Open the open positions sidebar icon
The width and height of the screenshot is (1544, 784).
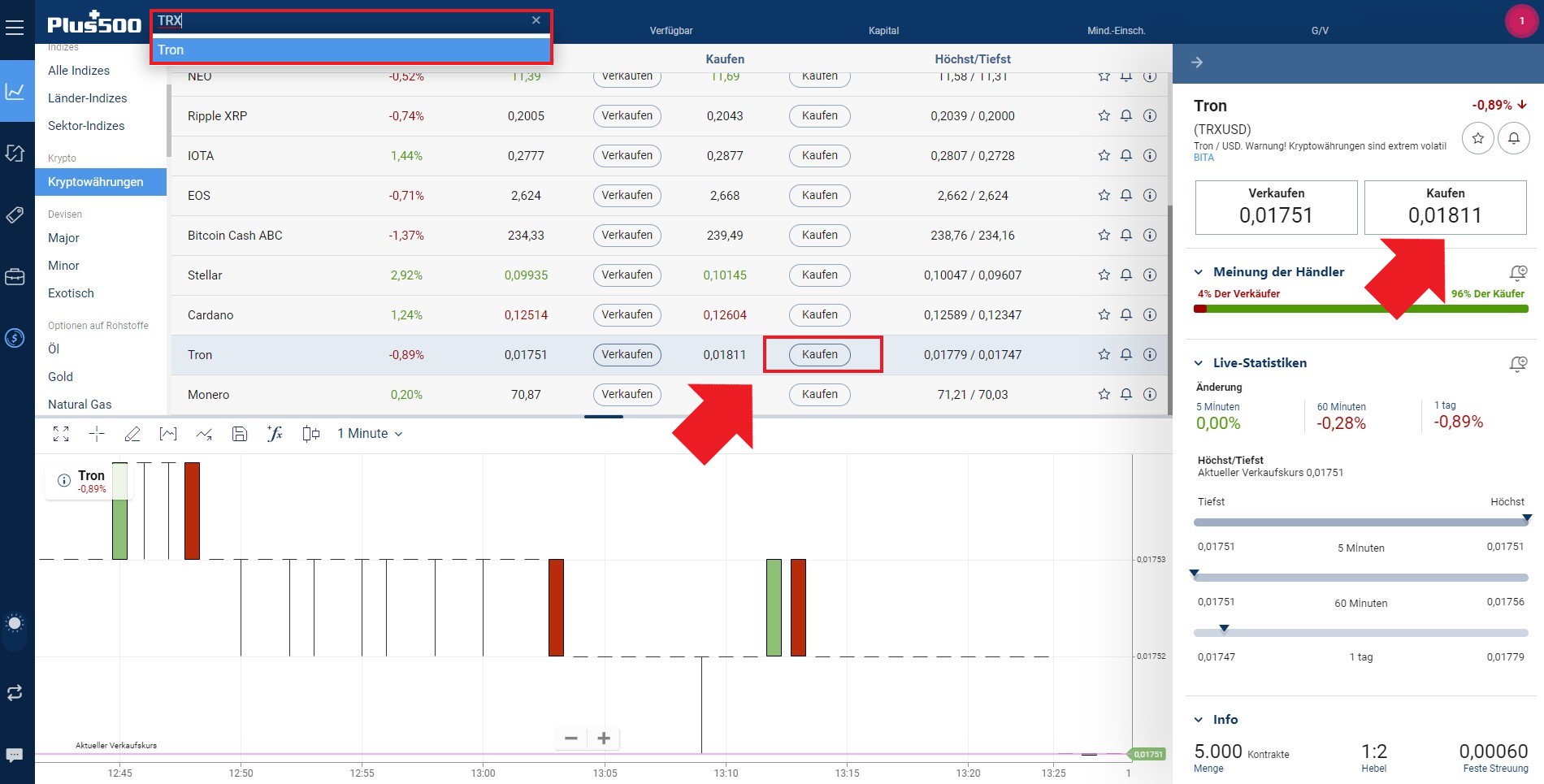15,153
